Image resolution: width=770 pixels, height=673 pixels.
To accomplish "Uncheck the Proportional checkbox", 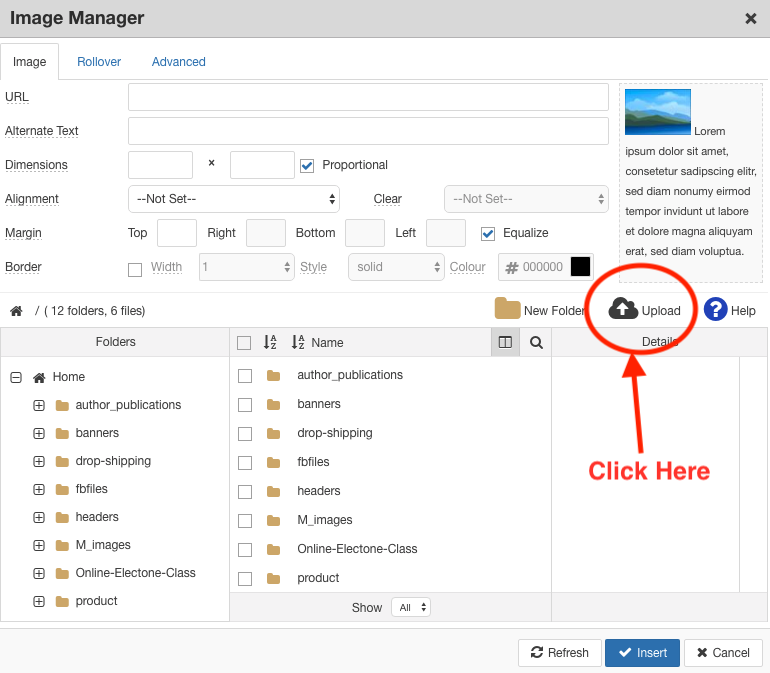I will pos(307,165).
